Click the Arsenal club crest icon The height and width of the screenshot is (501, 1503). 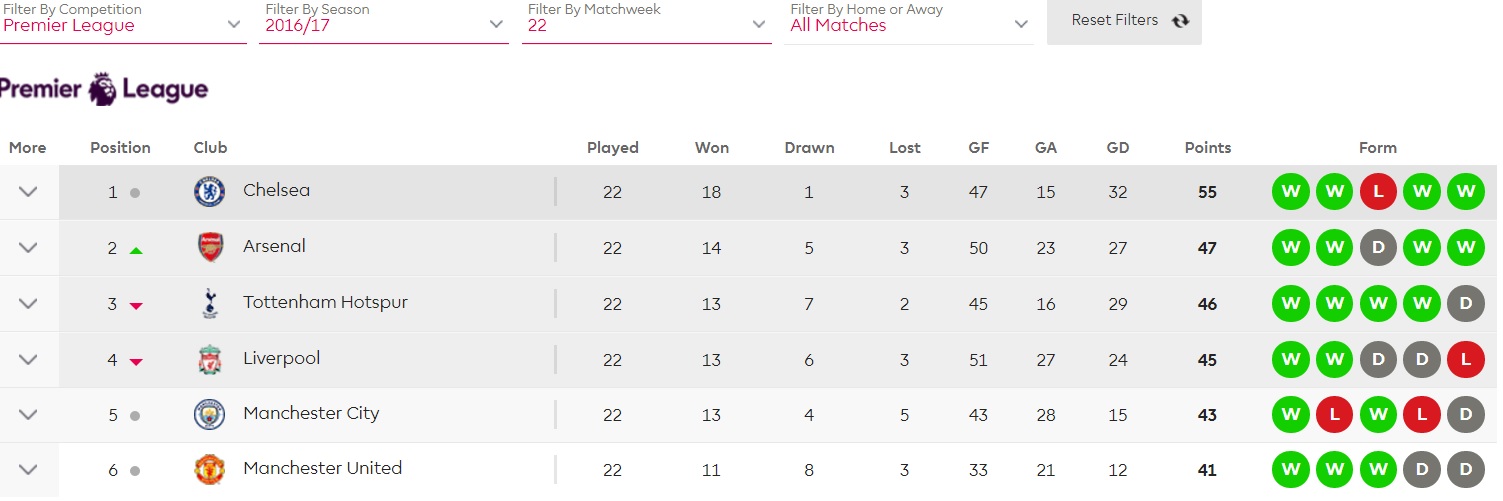pyautogui.click(x=210, y=247)
